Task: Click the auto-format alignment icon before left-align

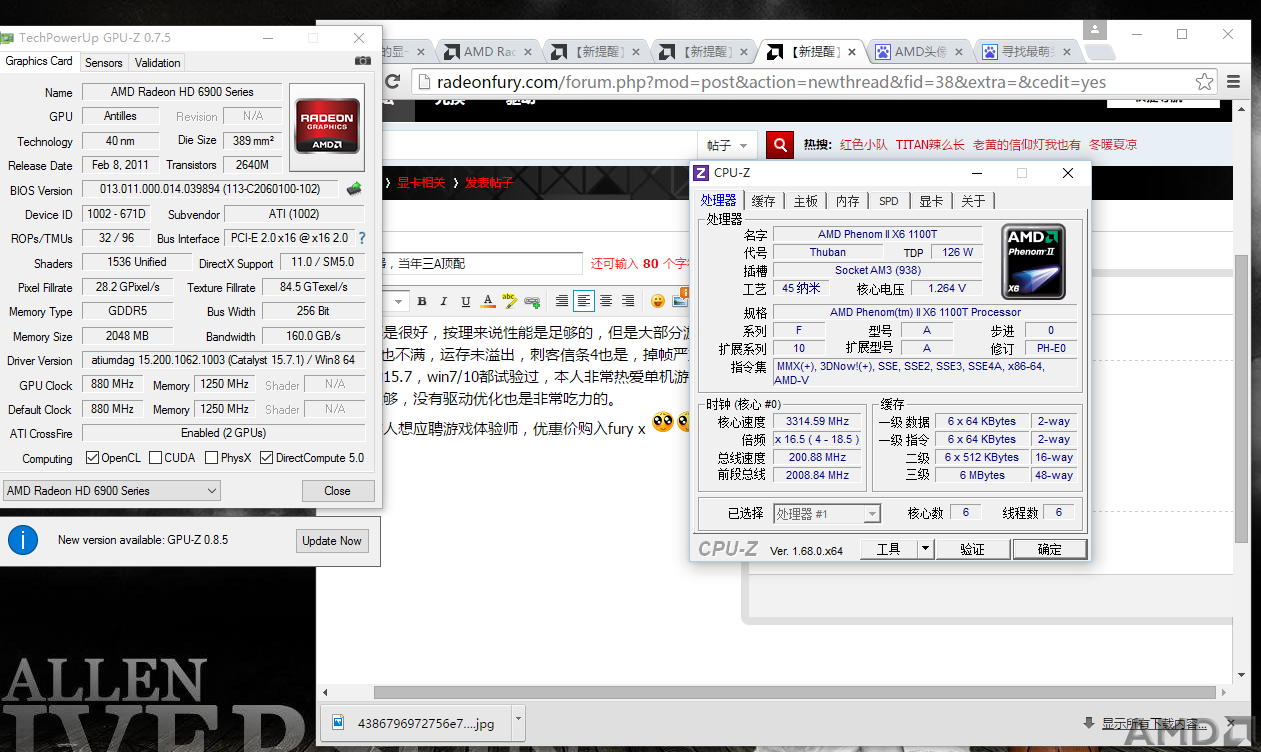Action: point(562,301)
